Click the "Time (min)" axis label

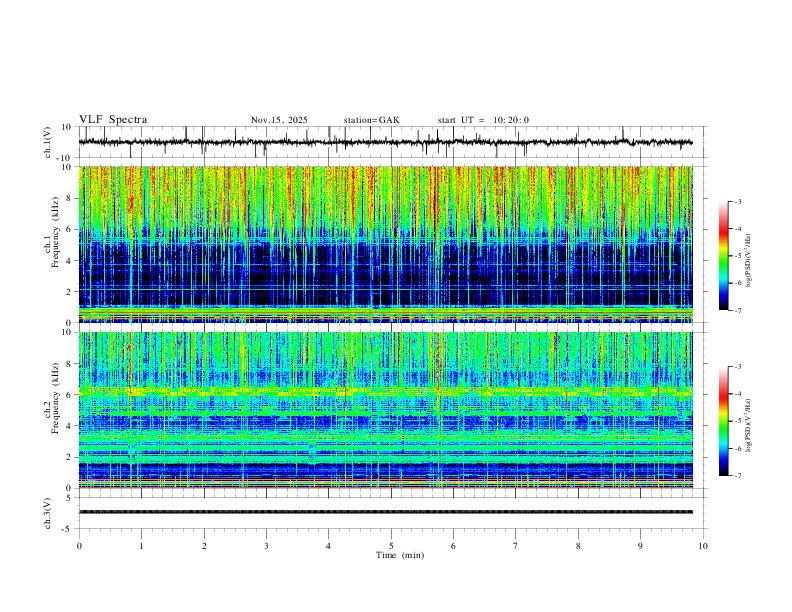tap(400, 555)
